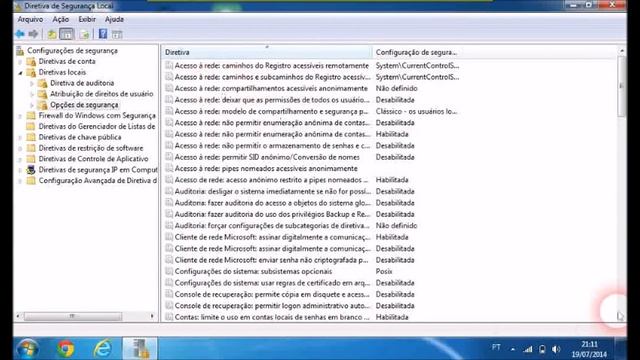The image size is (640, 360).
Task: Click the Diretivas de chave pública folder icon
Action: coord(31,137)
